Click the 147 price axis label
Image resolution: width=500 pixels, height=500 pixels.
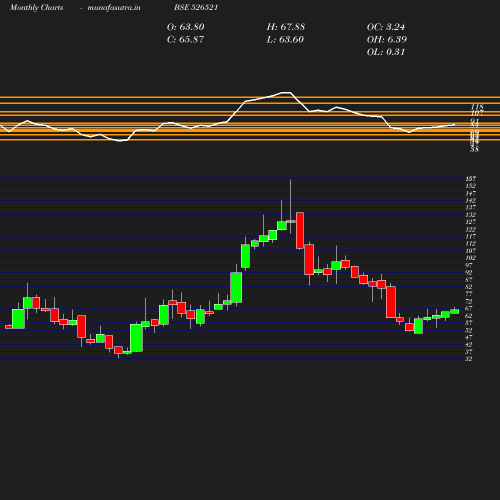tap(470, 193)
